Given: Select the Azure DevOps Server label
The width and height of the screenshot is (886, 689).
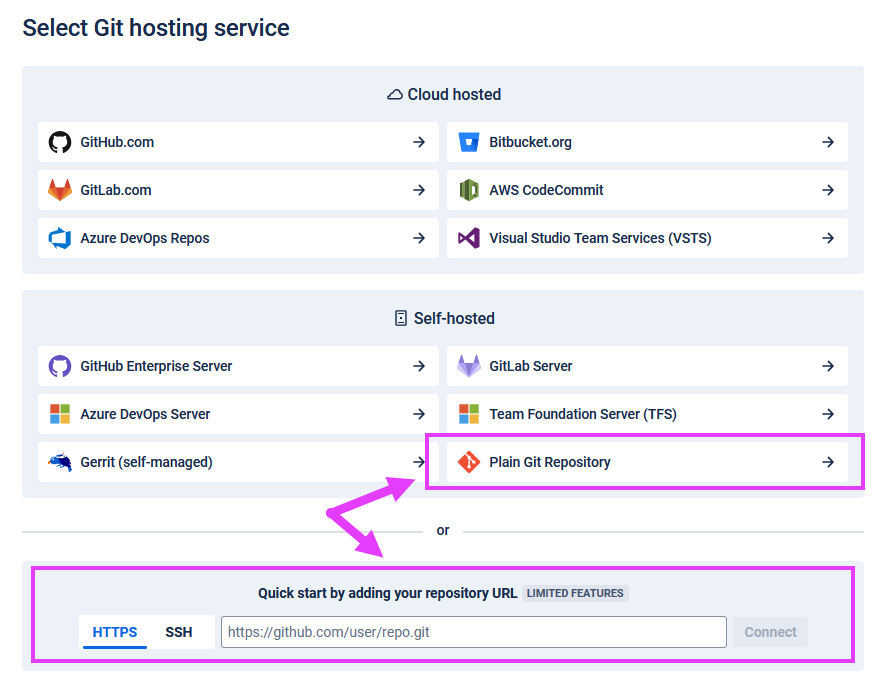Looking at the screenshot, I should pyautogui.click(x=145, y=414).
